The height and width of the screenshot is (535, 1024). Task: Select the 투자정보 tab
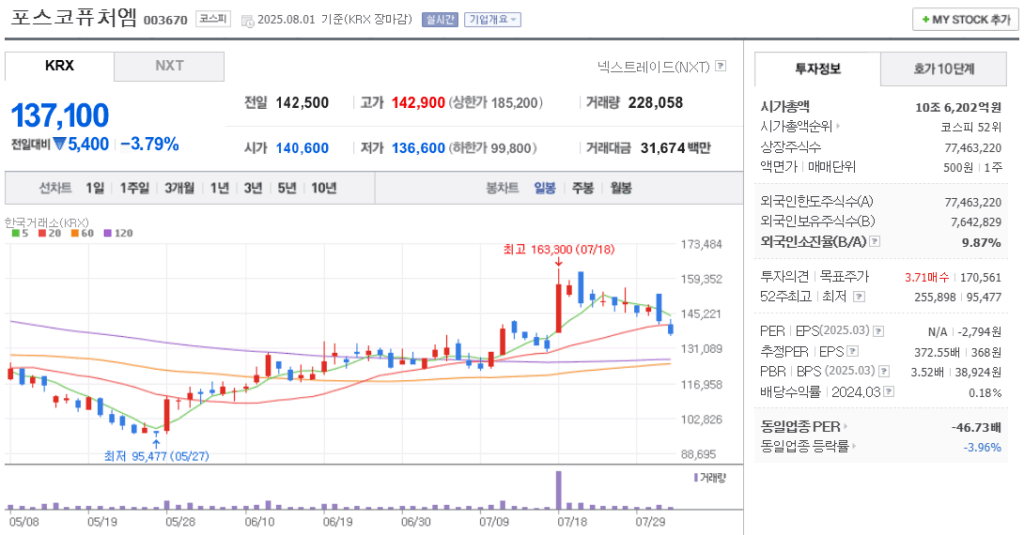818,69
